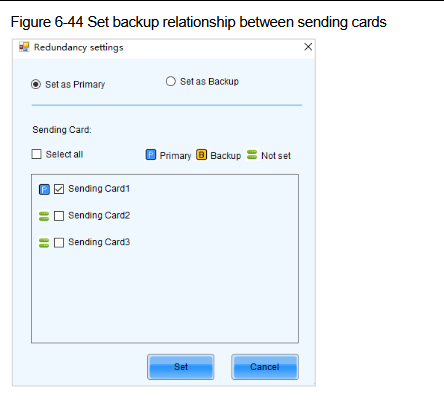Image resolution: width=444 pixels, height=405 pixels.
Task: Click the Cancel button
Action: coord(265,367)
